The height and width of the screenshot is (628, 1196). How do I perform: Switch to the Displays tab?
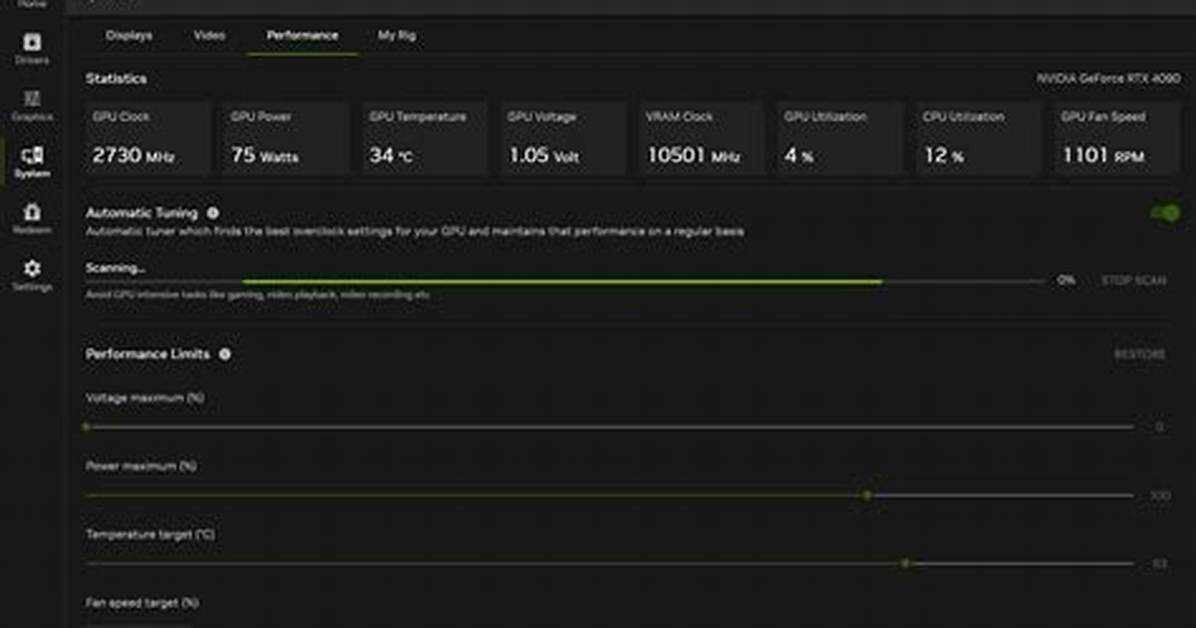click(x=129, y=35)
